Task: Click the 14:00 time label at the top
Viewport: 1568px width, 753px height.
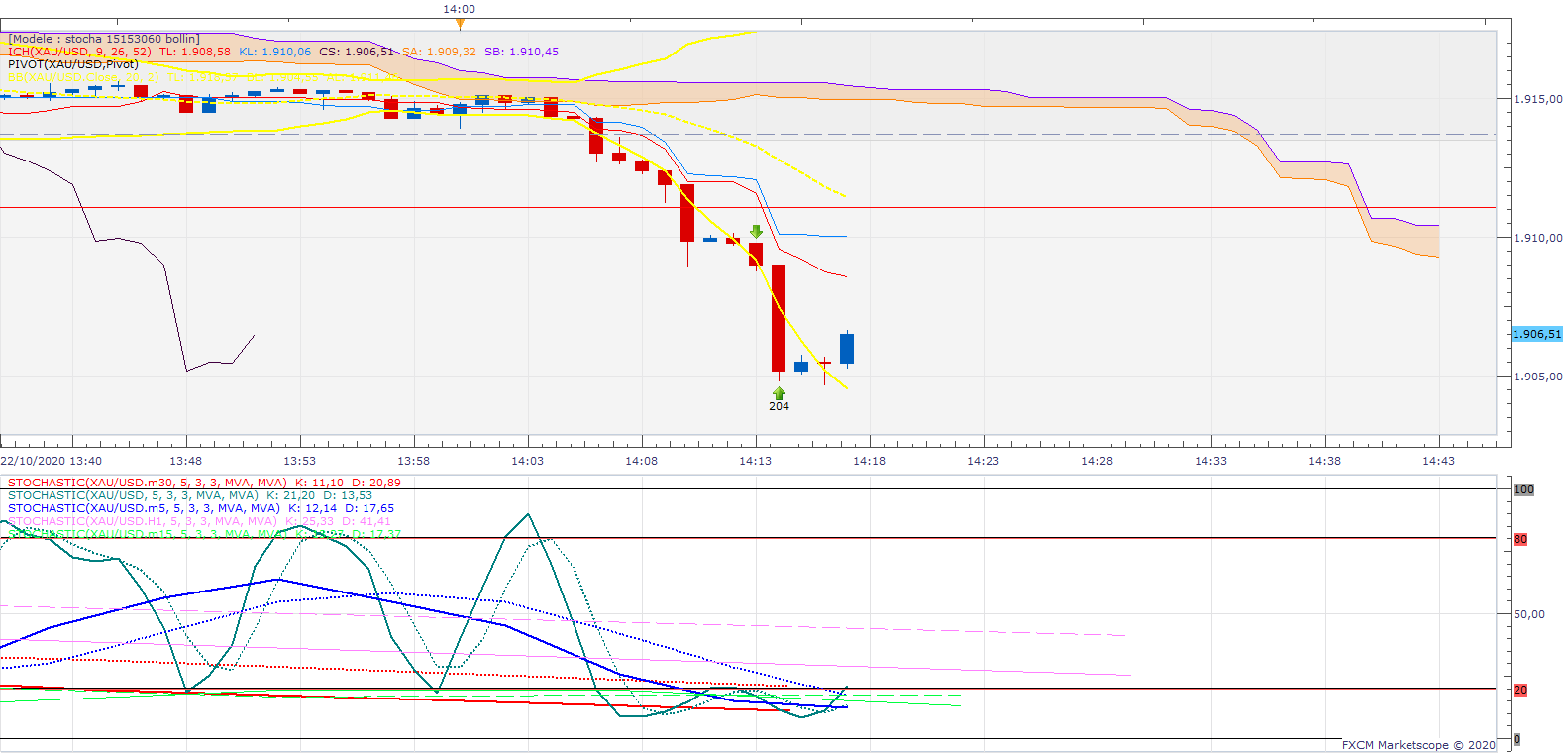Action: point(459,9)
